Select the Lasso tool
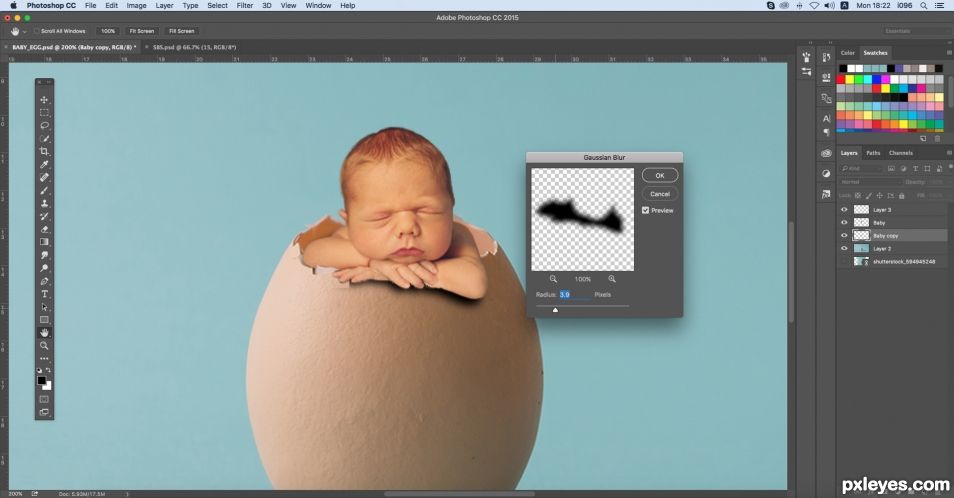954x498 pixels. point(44,125)
